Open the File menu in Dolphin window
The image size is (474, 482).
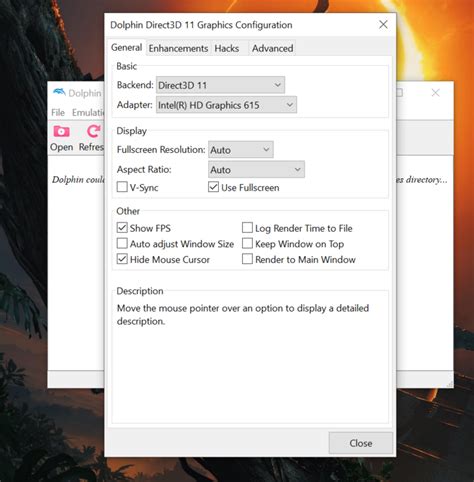[58, 113]
